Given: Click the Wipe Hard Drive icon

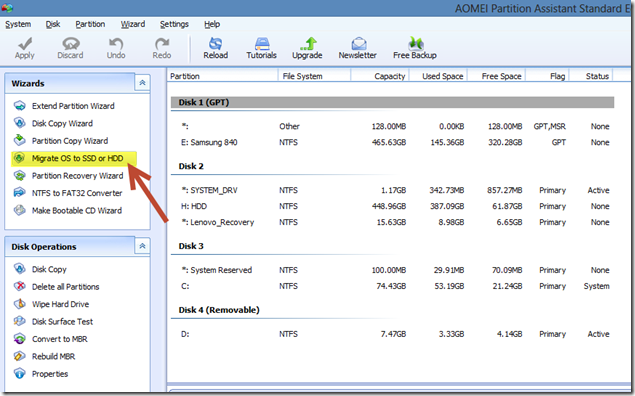Looking at the screenshot, I should pyautogui.click(x=19, y=304).
